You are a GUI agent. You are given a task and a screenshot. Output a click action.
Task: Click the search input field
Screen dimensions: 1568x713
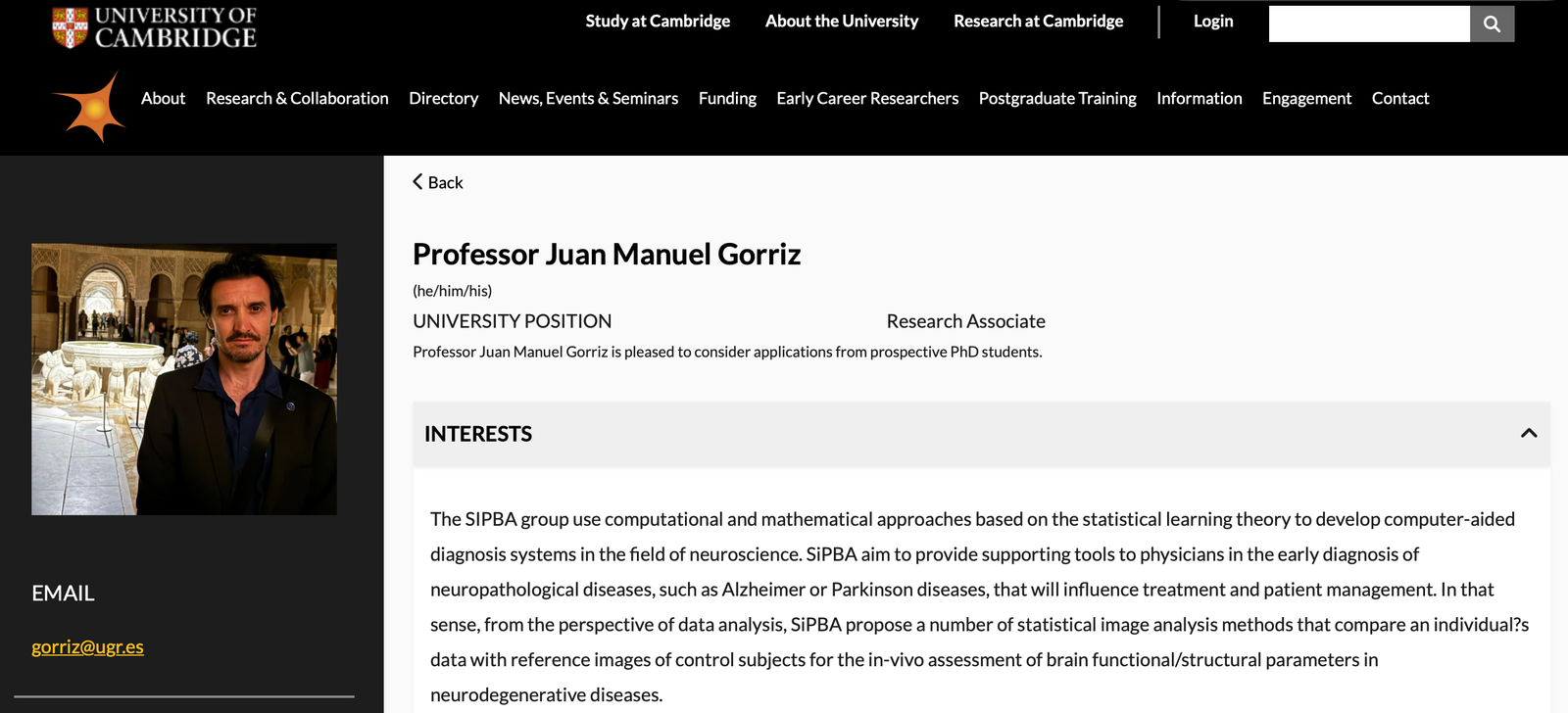(1369, 24)
